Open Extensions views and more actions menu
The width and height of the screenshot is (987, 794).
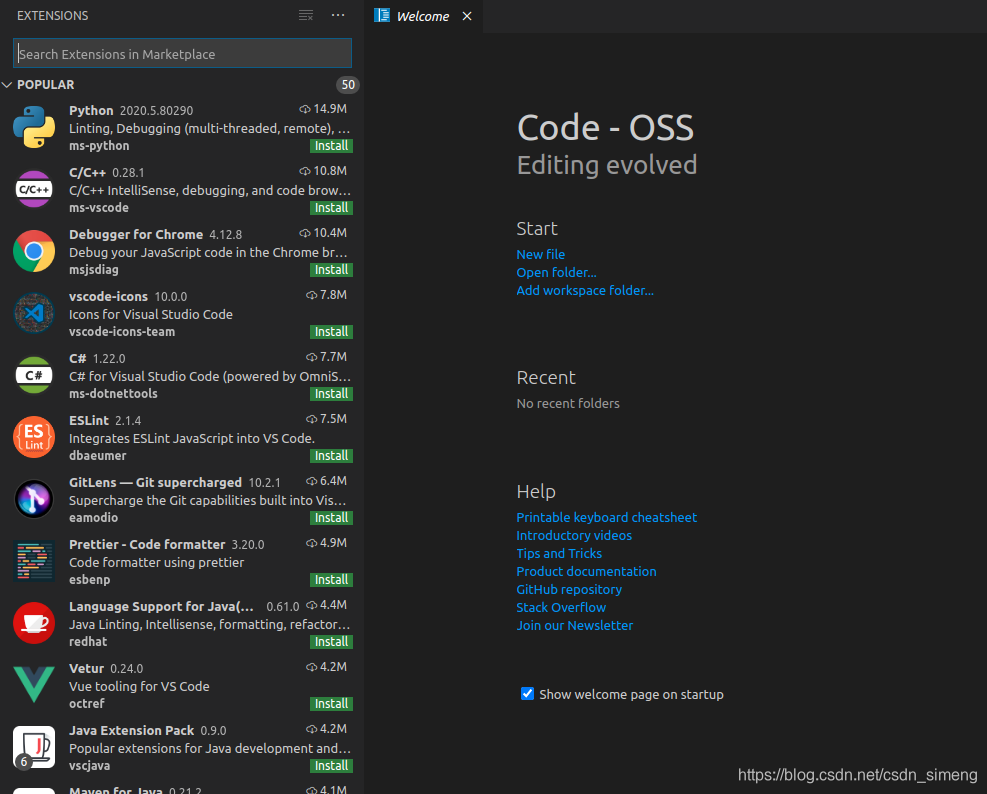[338, 15]
